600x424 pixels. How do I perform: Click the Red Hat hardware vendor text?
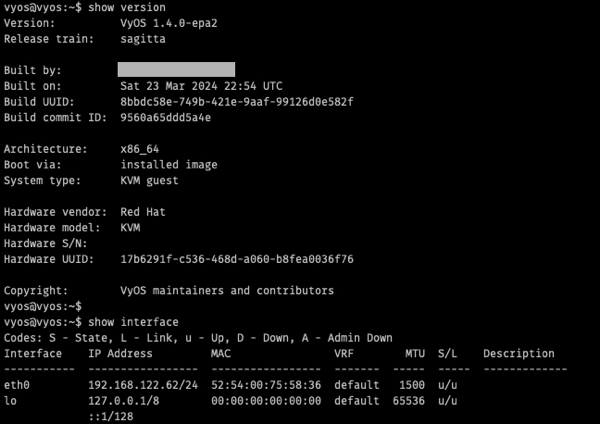click(x=143, y=212)
